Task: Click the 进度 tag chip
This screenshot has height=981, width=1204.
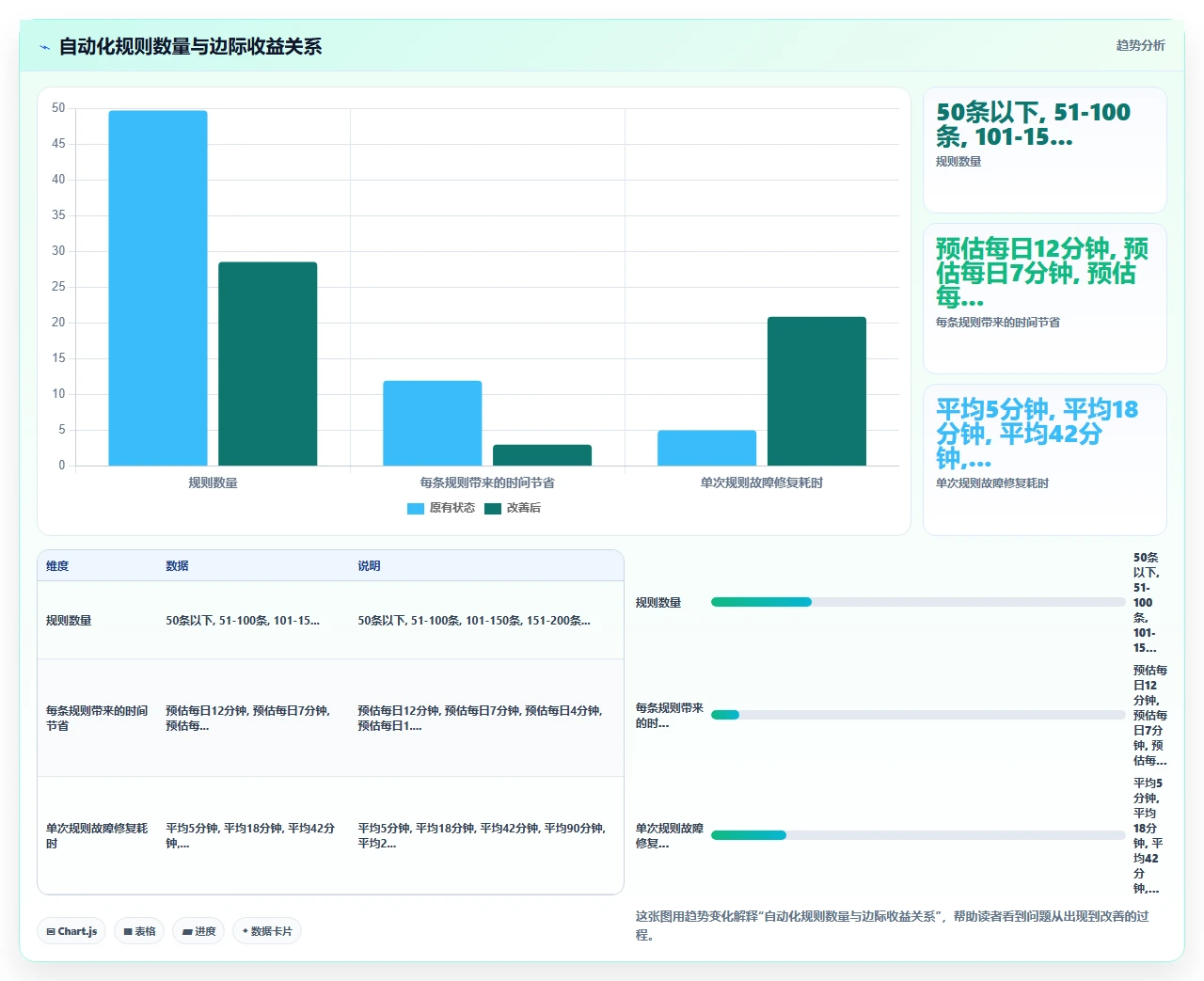Action: [198, 931]
